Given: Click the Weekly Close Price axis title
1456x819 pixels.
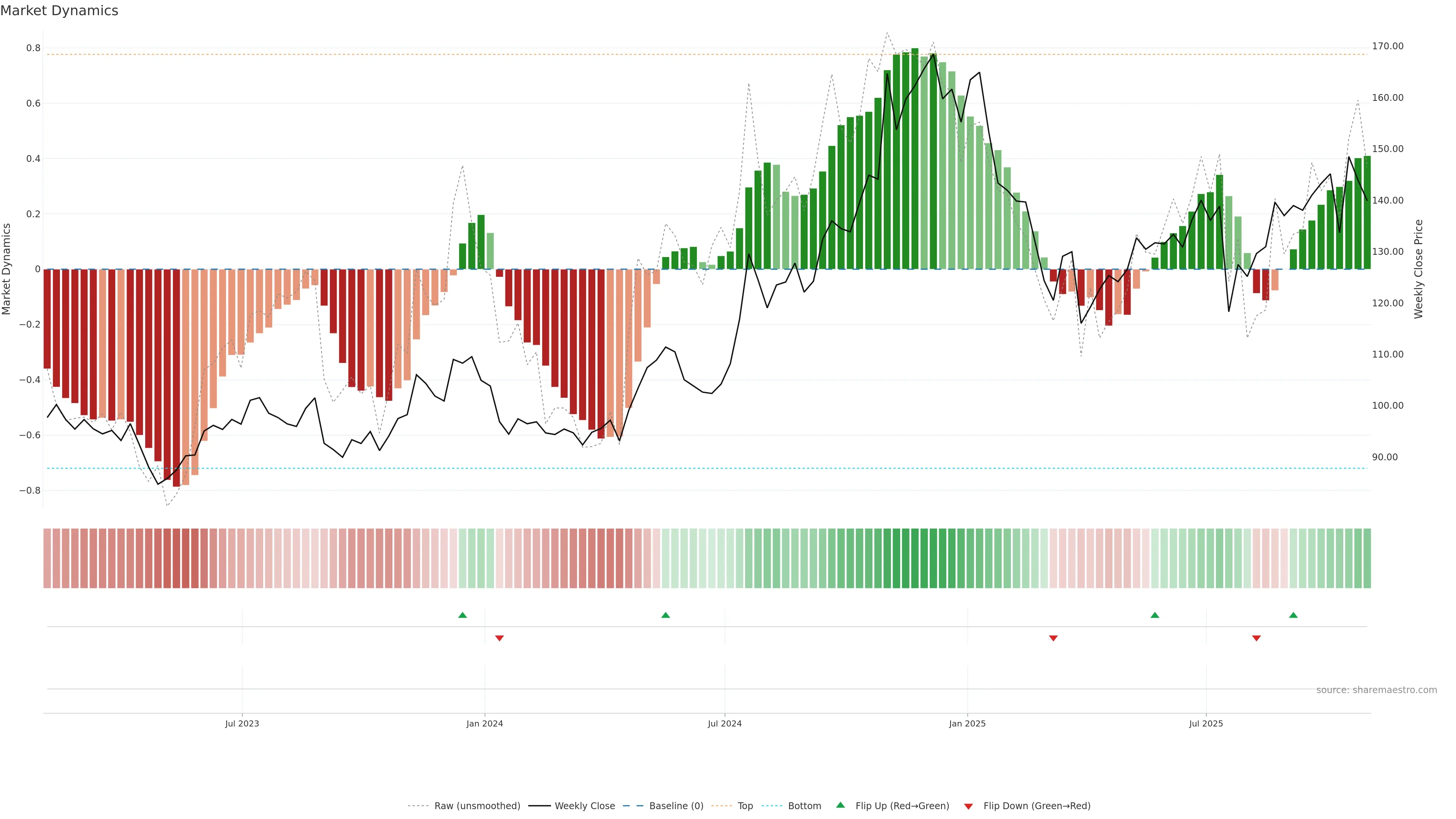Looking at the screenshot, I should (x=1418, y=269).
